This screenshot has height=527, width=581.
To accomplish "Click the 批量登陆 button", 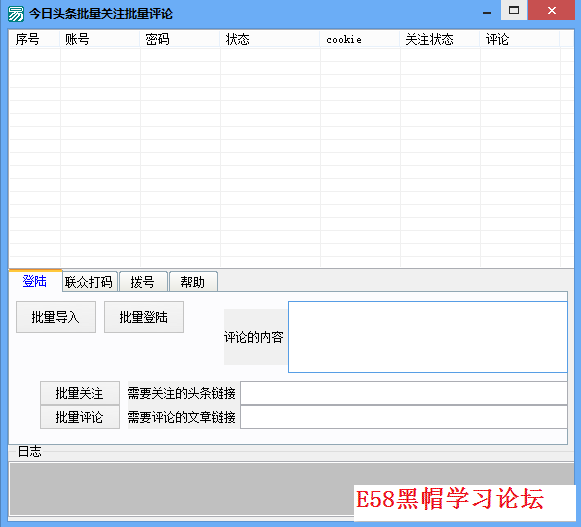I will [x=144, y=317].
